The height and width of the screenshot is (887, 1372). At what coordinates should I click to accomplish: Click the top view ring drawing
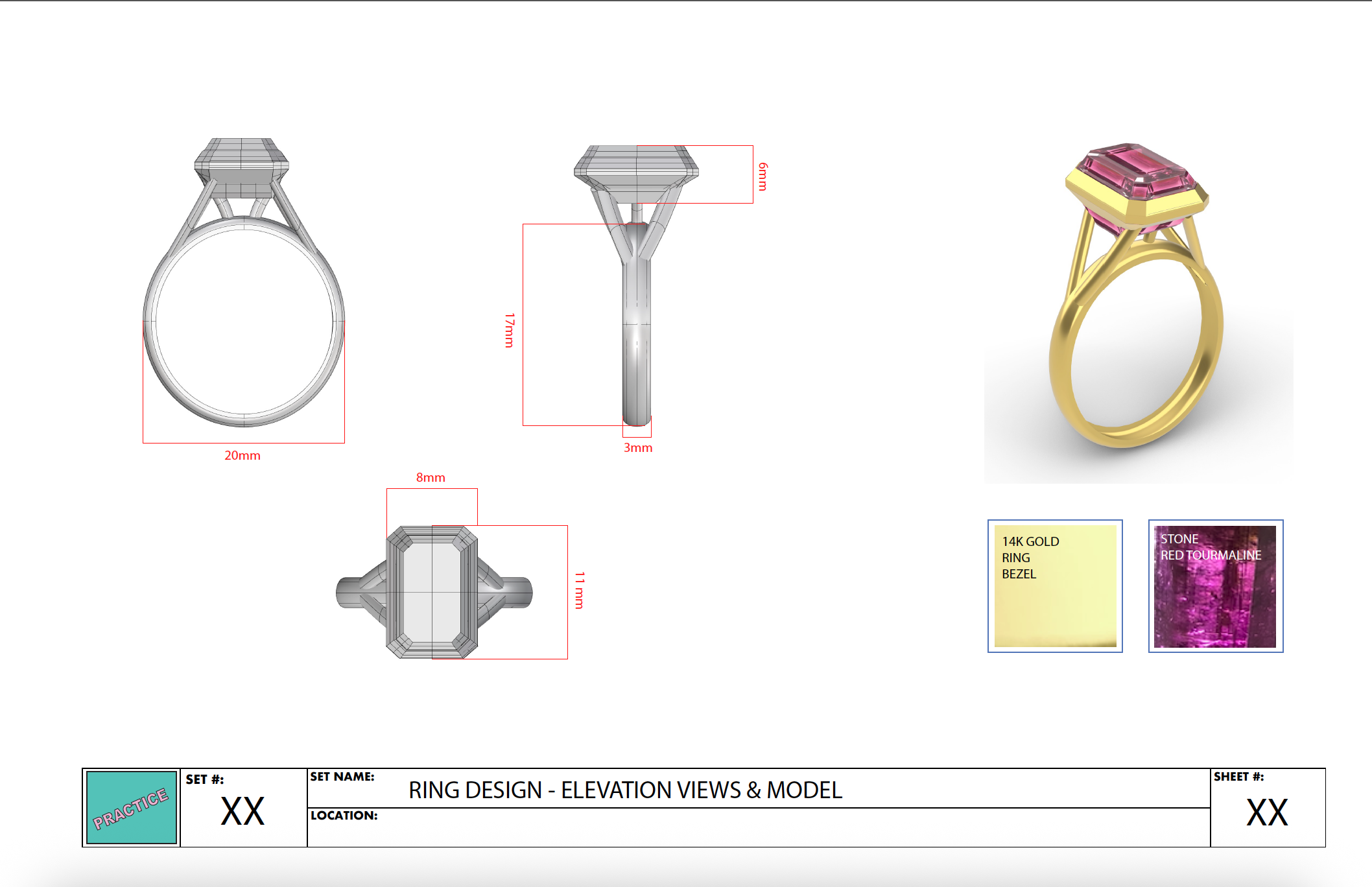point(434,592)
